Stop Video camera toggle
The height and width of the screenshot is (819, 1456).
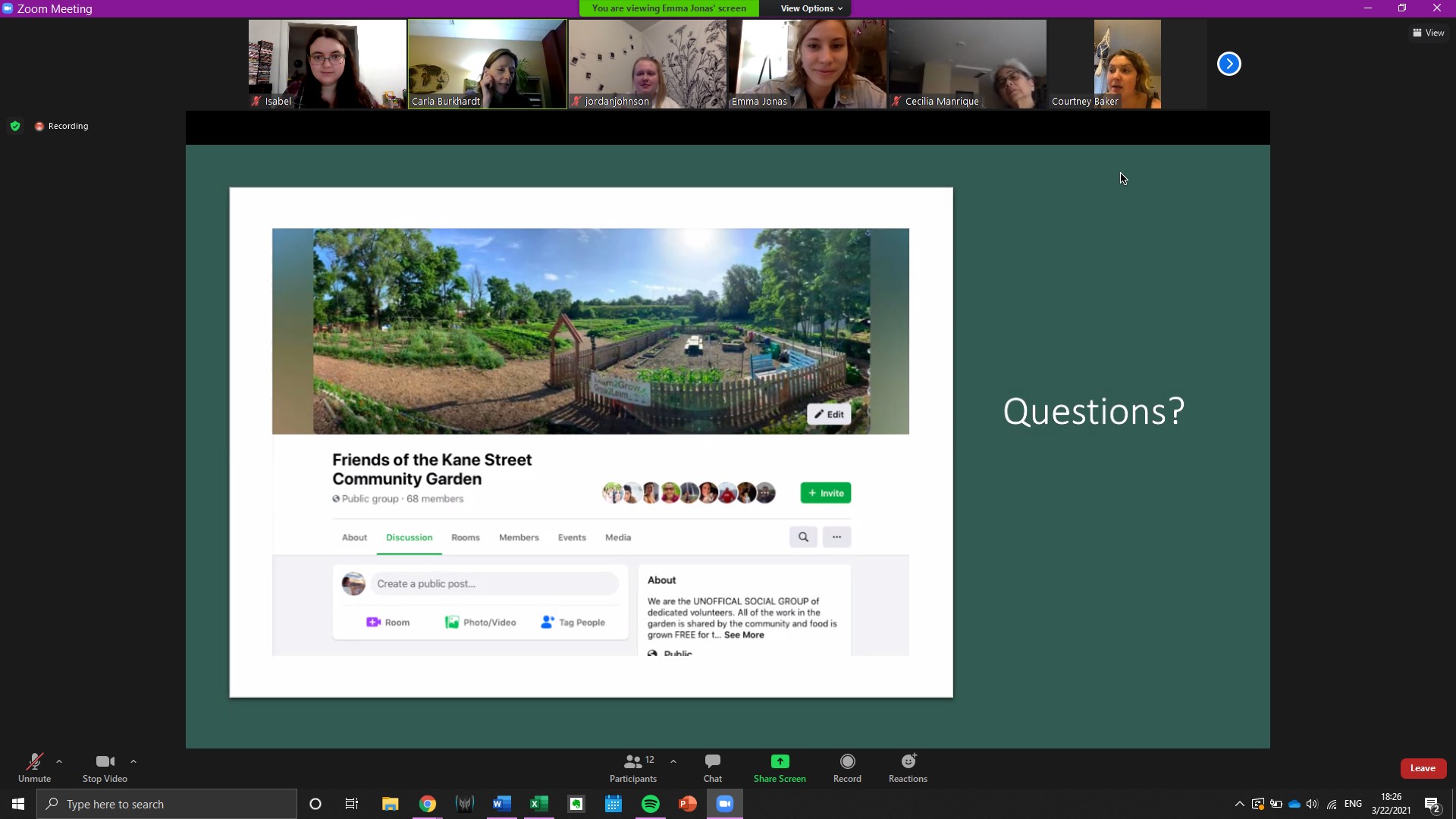pos(105,767)
